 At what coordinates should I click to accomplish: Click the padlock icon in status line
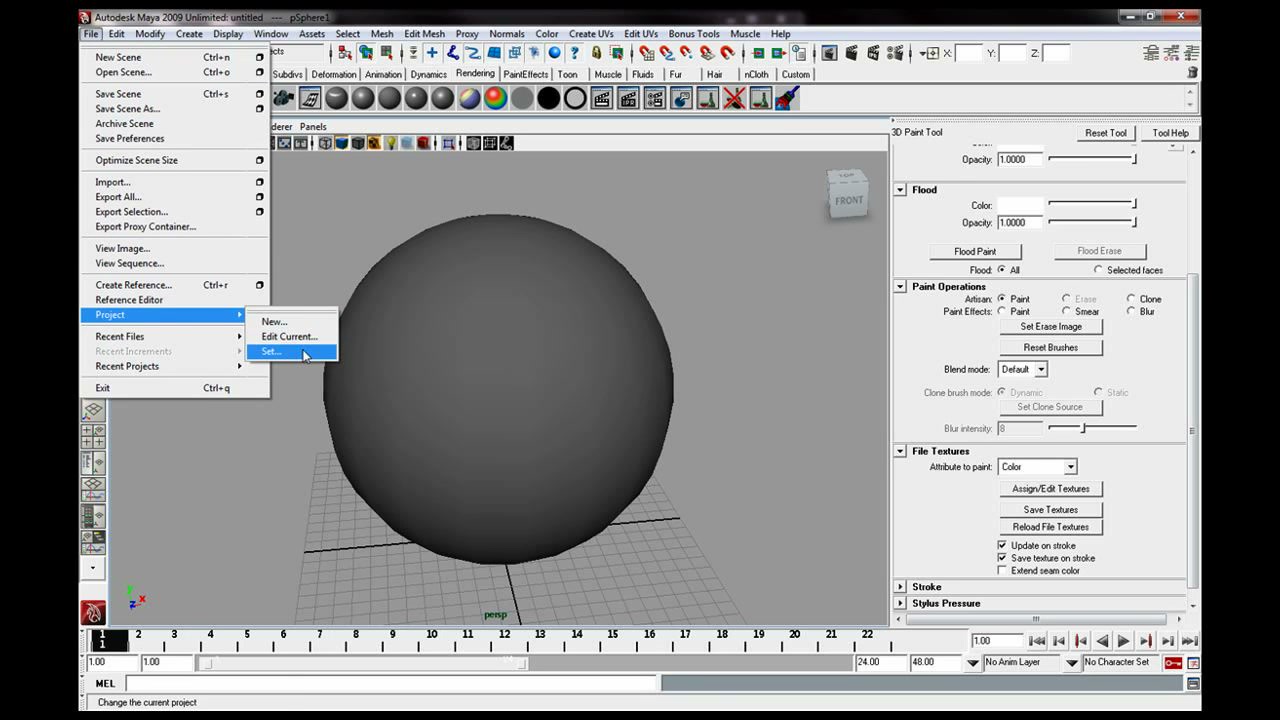[597, 53]
